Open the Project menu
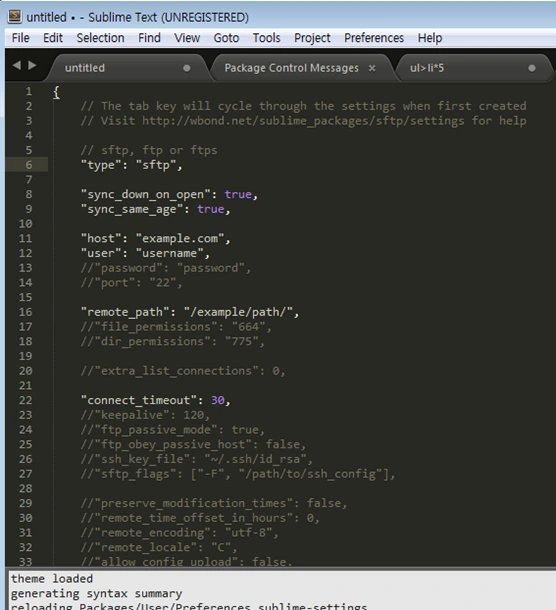This screenshot has width=556, height=610. point(312,38)
